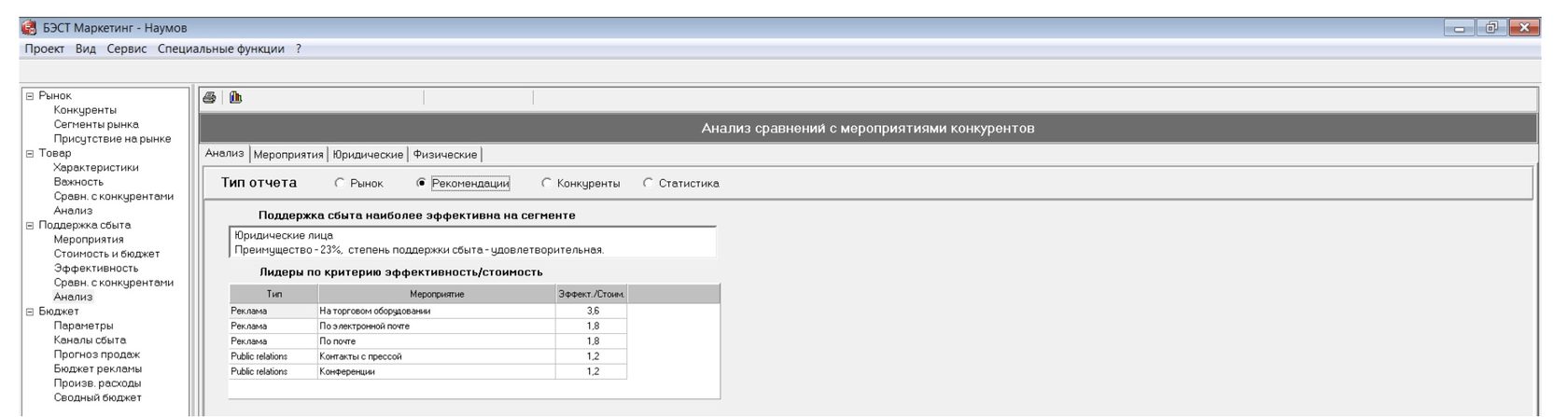Collapse the Рынок tree node
1568x417 pixels.
tap(30, 96)
